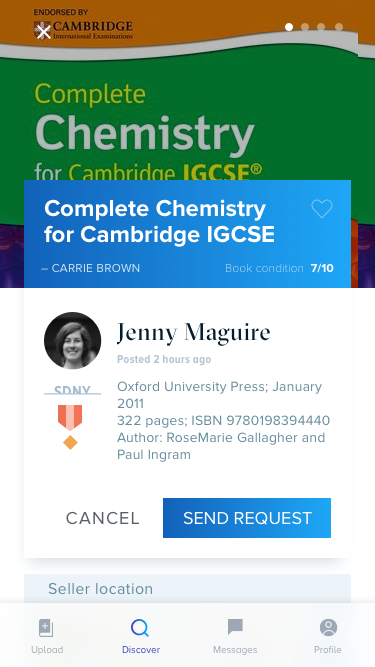Tap the SDNY label under the avatar
Screen dimensions: 375x667
(73, 390)
